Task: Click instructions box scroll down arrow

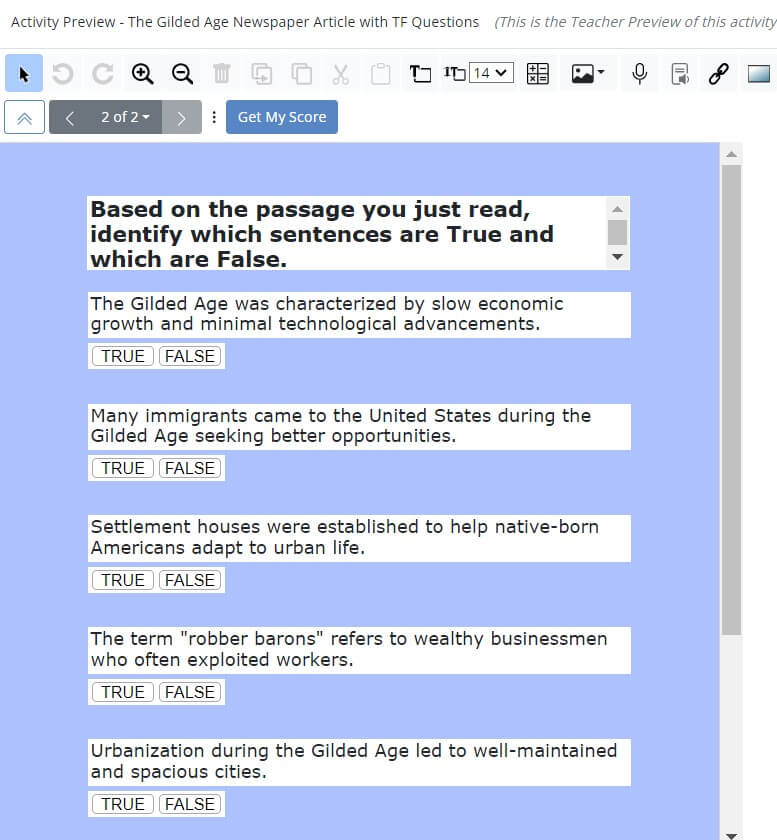Action: (x=617, y=257)
